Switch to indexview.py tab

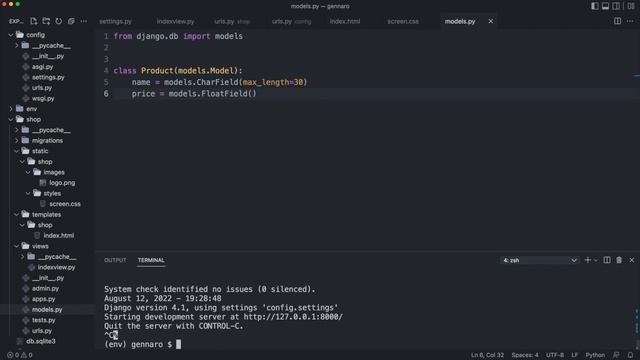(176, 21)
